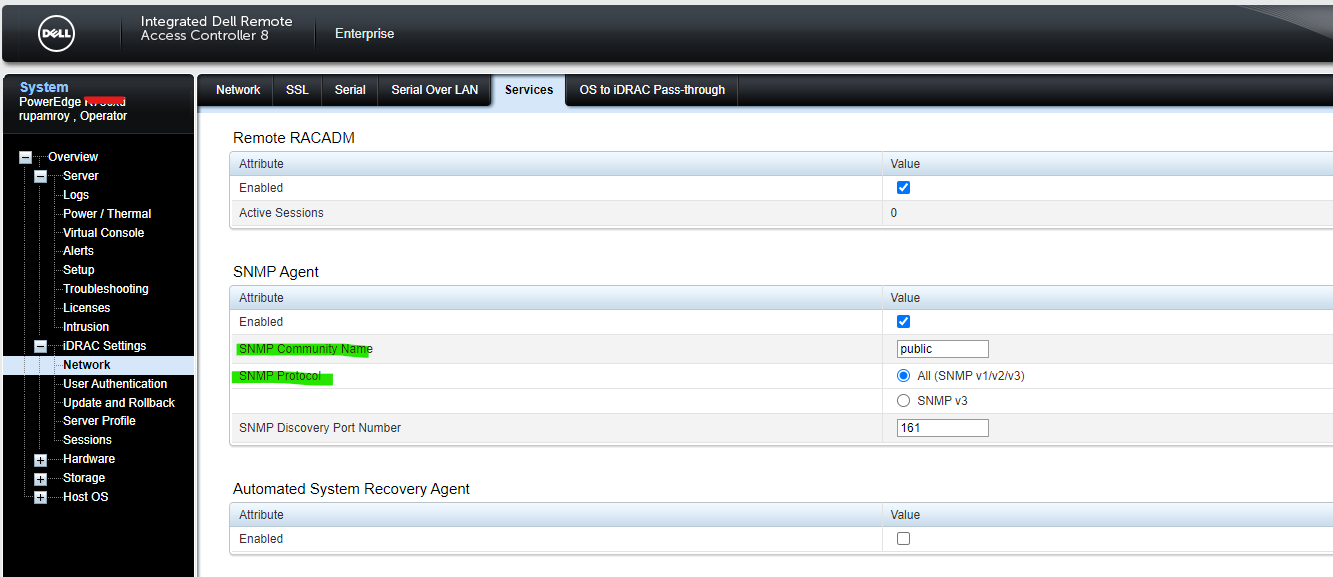Open the Virtual Console page
The height and width of the screenshot is (577, 1333).
103,232
